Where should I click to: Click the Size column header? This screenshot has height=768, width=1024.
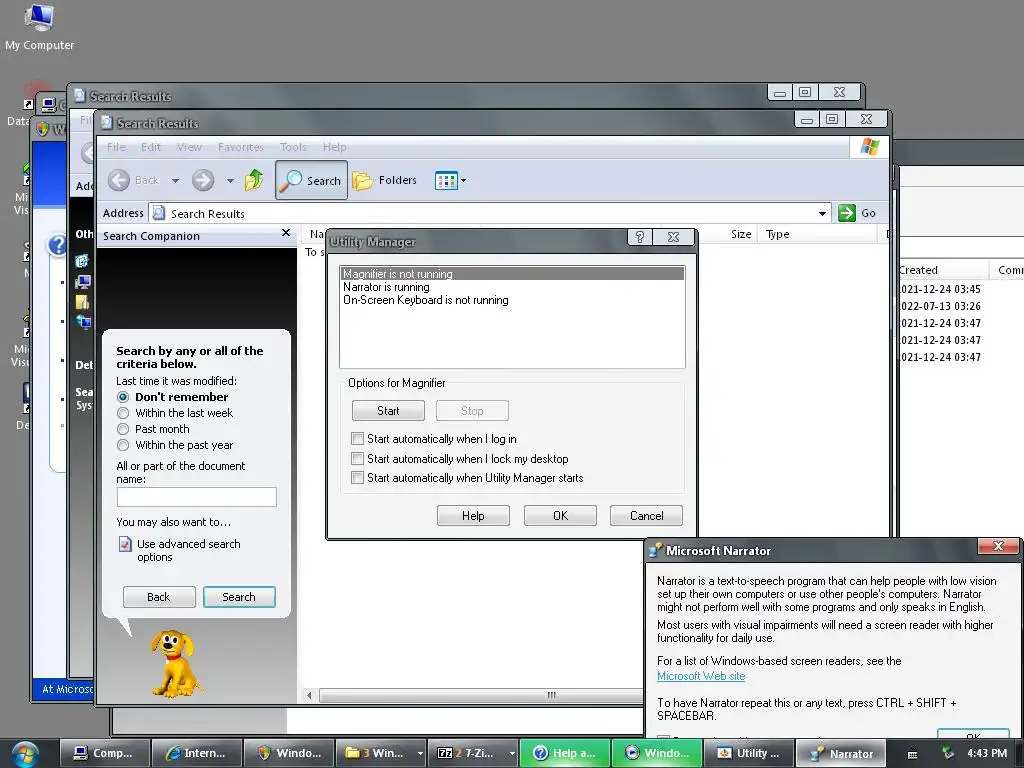741,234
